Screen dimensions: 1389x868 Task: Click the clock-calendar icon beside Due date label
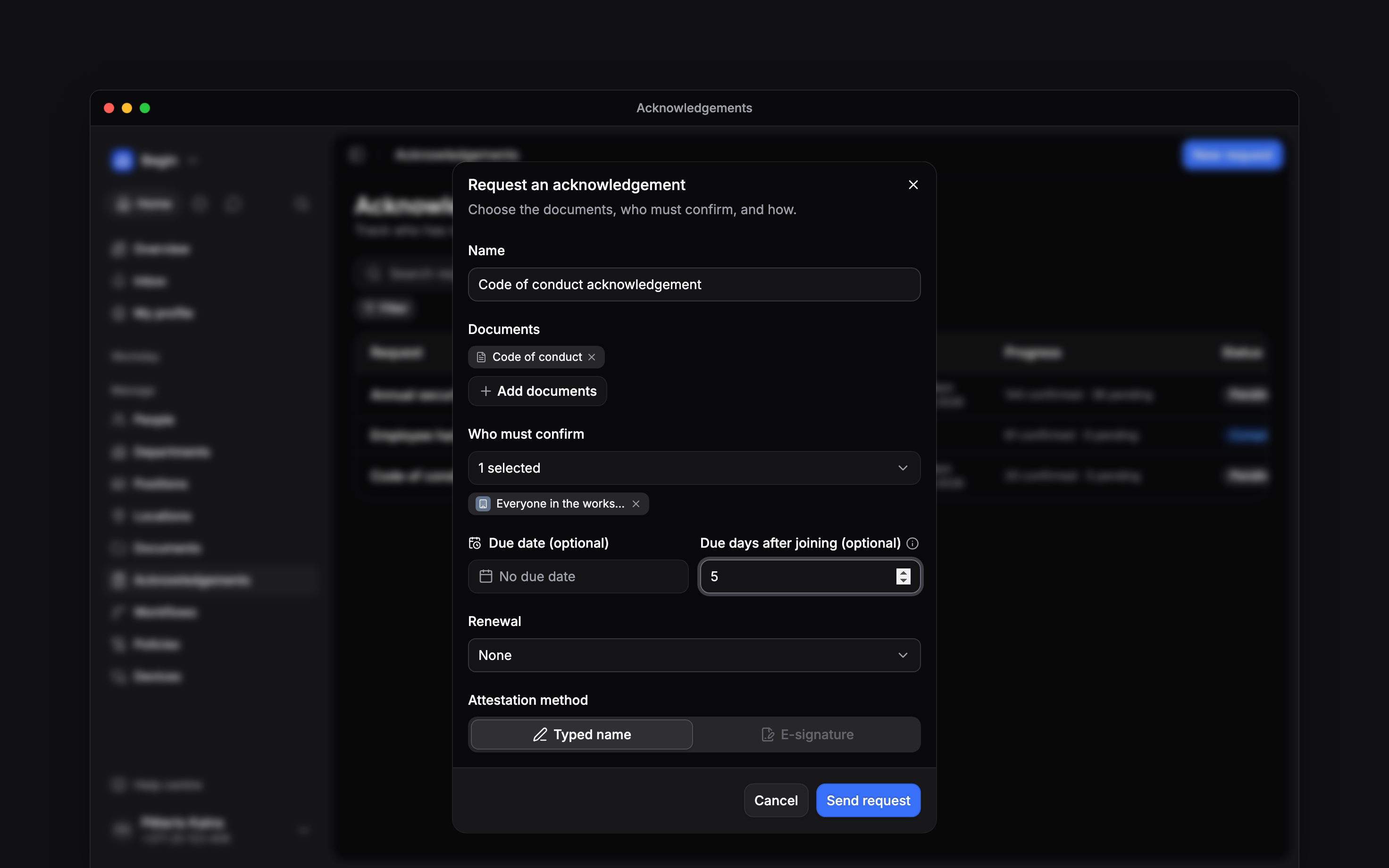(475, 543)
